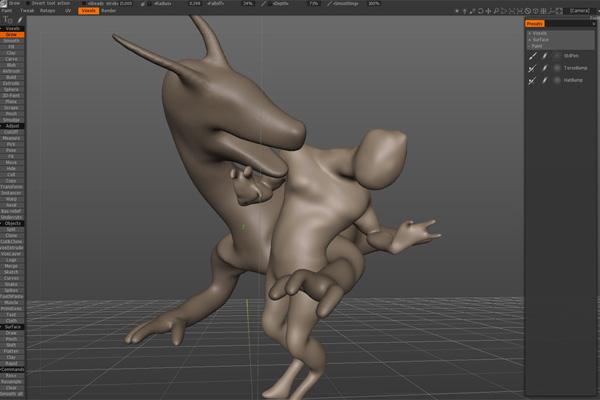Select the Instancer tool
Viewport: 600px width, 400px height.
pos(11,193)
